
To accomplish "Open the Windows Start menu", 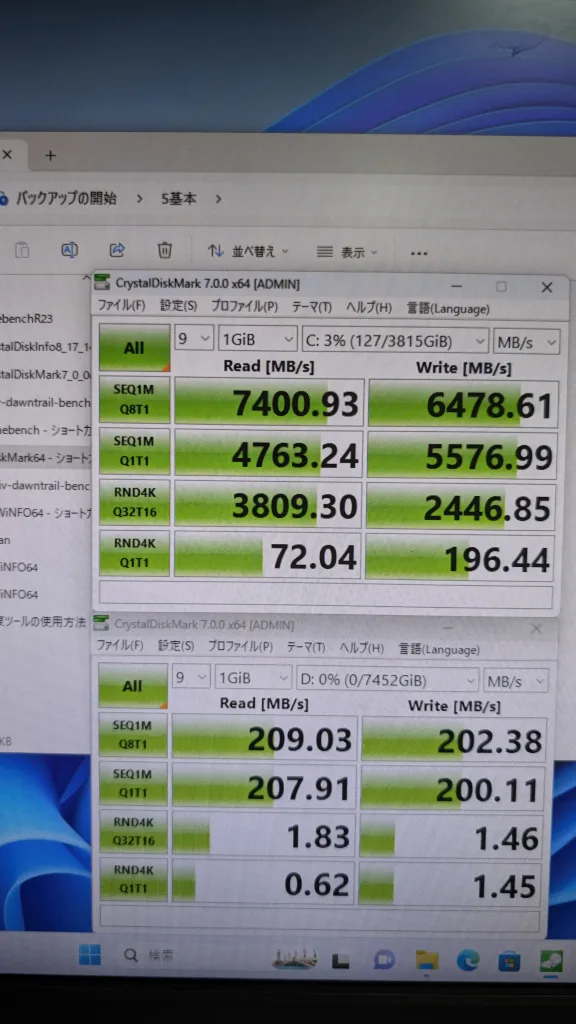I will click(x=89, y=955).
